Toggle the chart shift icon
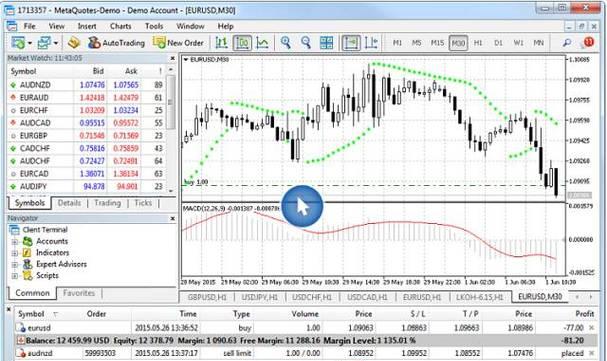The height and width of the screenshot is (361, 607). [x=371, y=43]
